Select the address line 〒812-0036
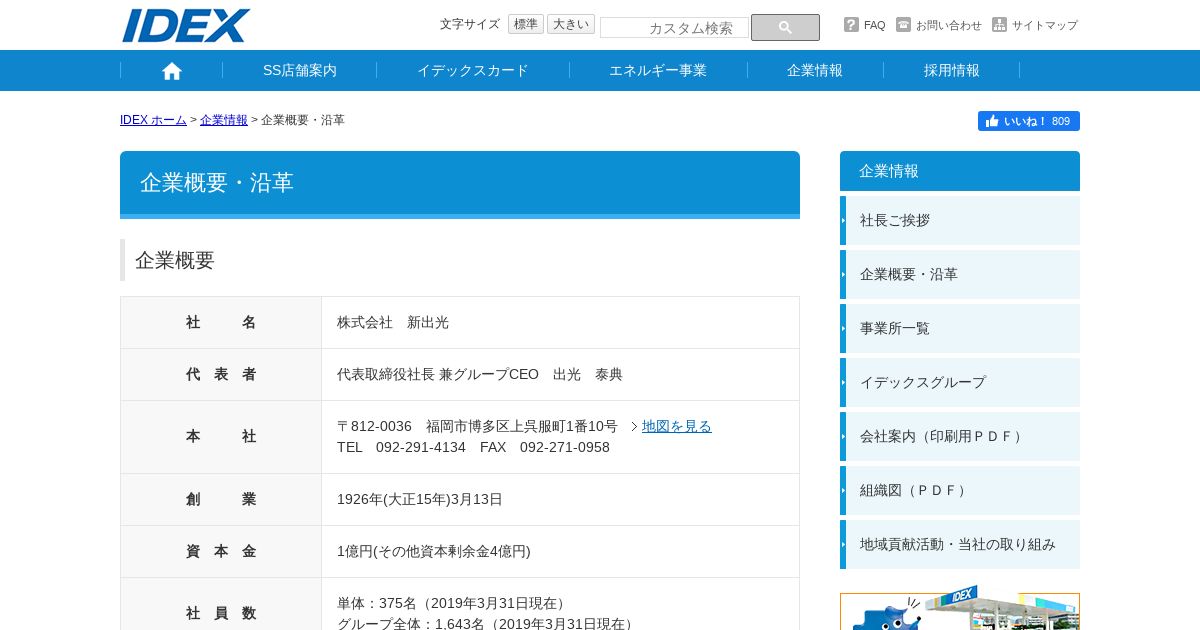 (477, 426)
